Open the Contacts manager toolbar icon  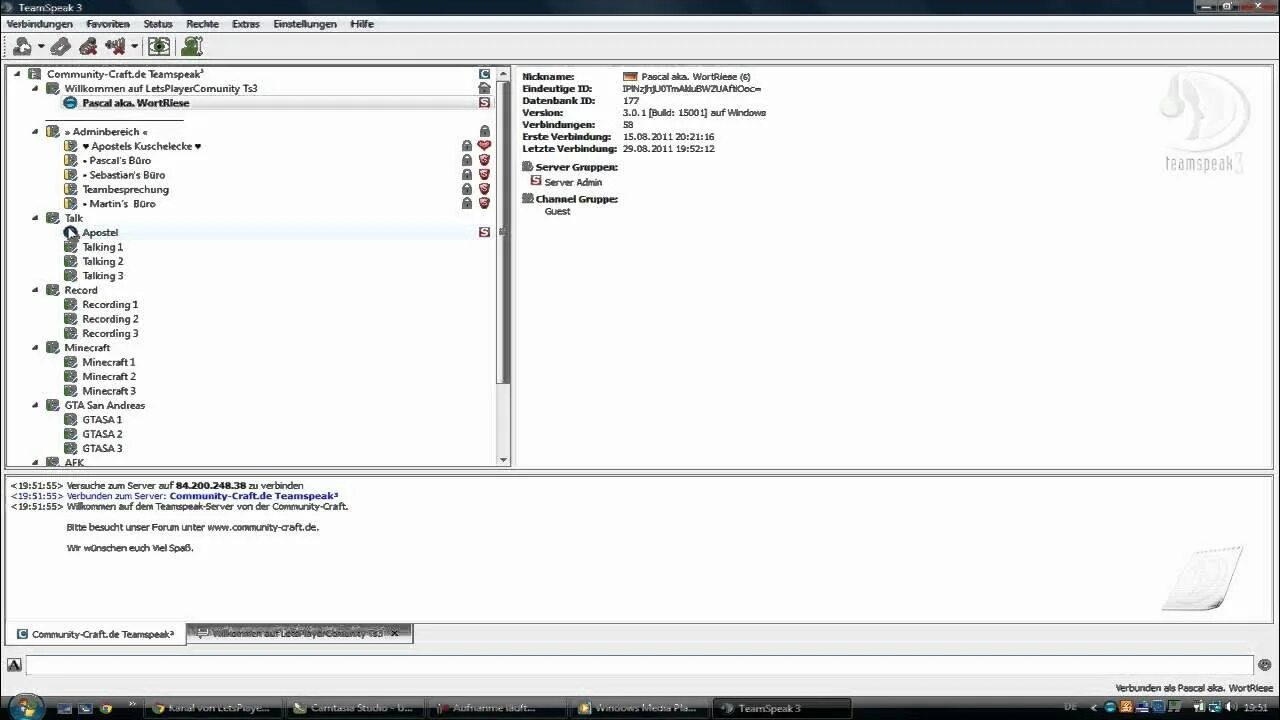pyautogui.click(x=192, y=46)
